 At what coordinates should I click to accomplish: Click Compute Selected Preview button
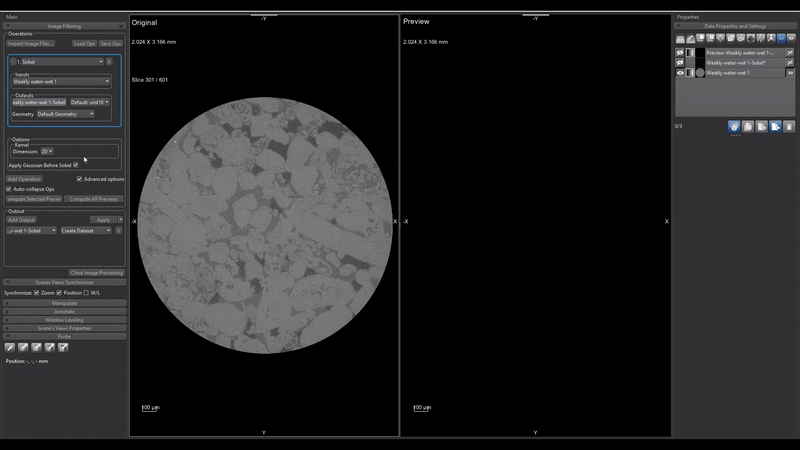pyautogui.click(x=34, y=199)
